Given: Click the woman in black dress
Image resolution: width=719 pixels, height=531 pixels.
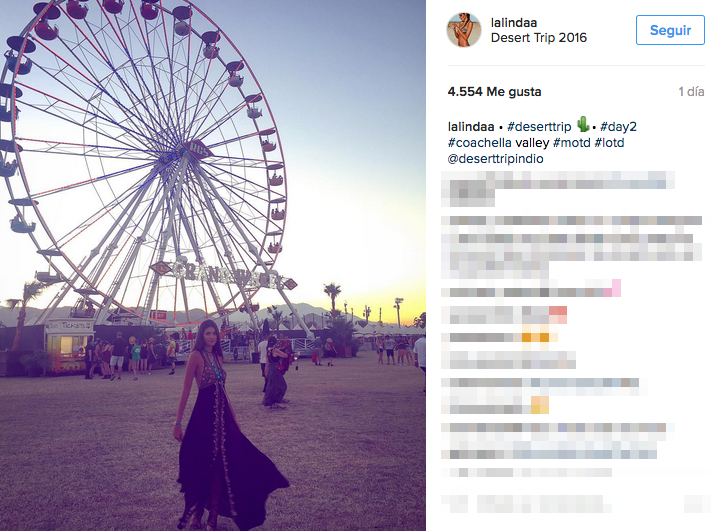Looking at the screenshot, I should pyautogui.click(x=225, y=426).
